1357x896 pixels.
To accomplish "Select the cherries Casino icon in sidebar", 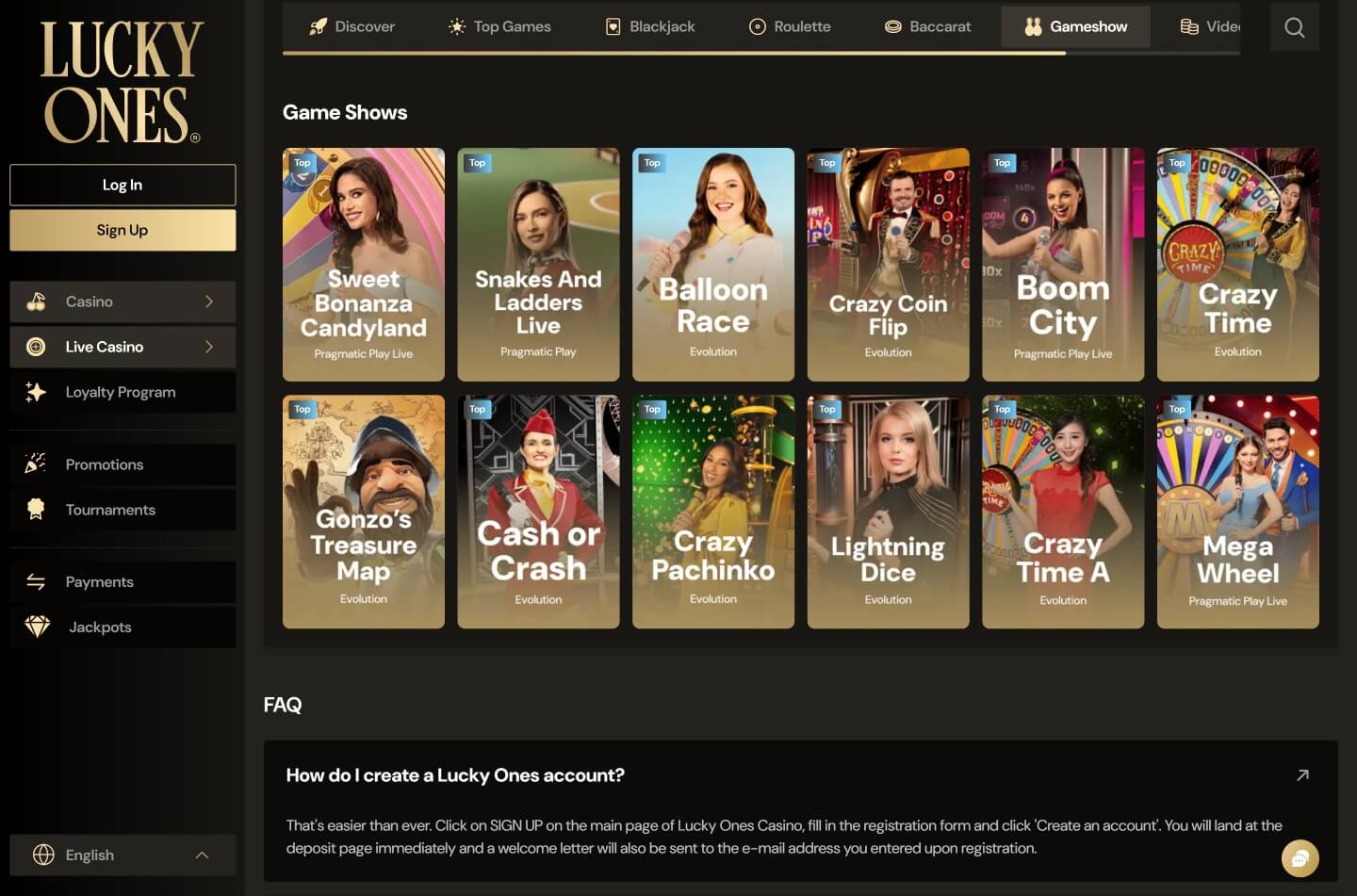I will click(35, 301).
